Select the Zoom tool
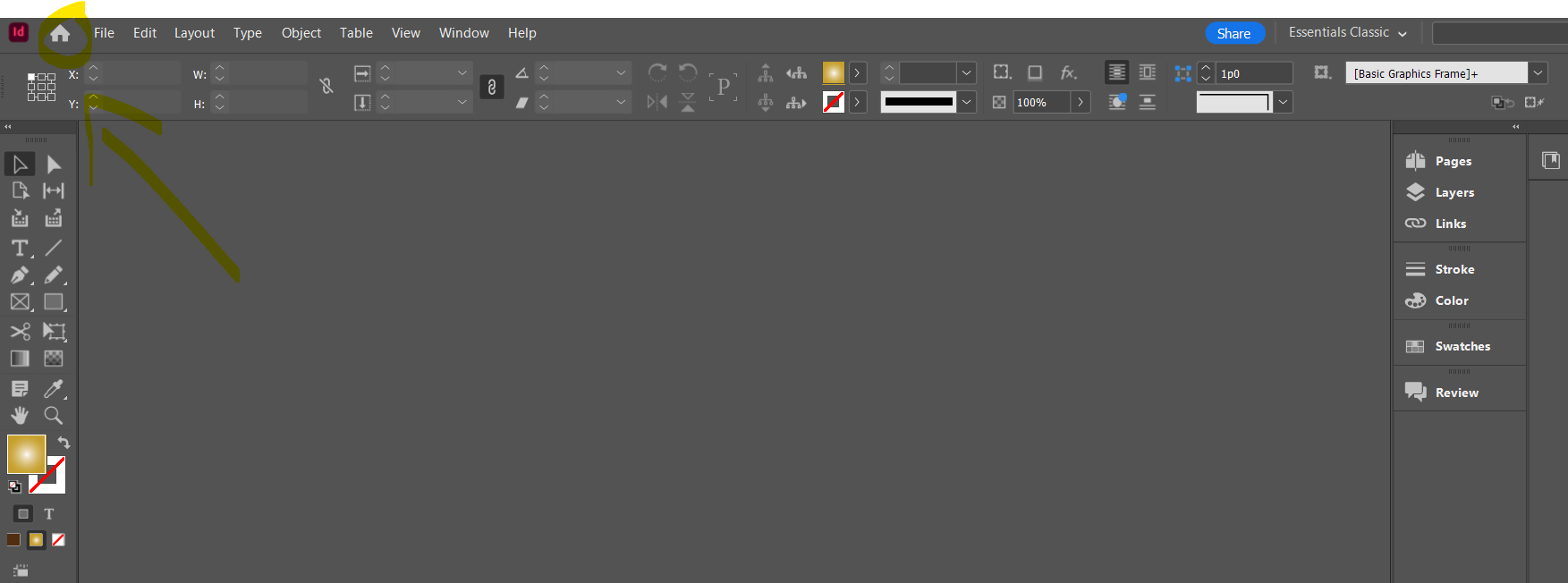The width and height of the screenshot is (1568, 583). click(54, 415)
